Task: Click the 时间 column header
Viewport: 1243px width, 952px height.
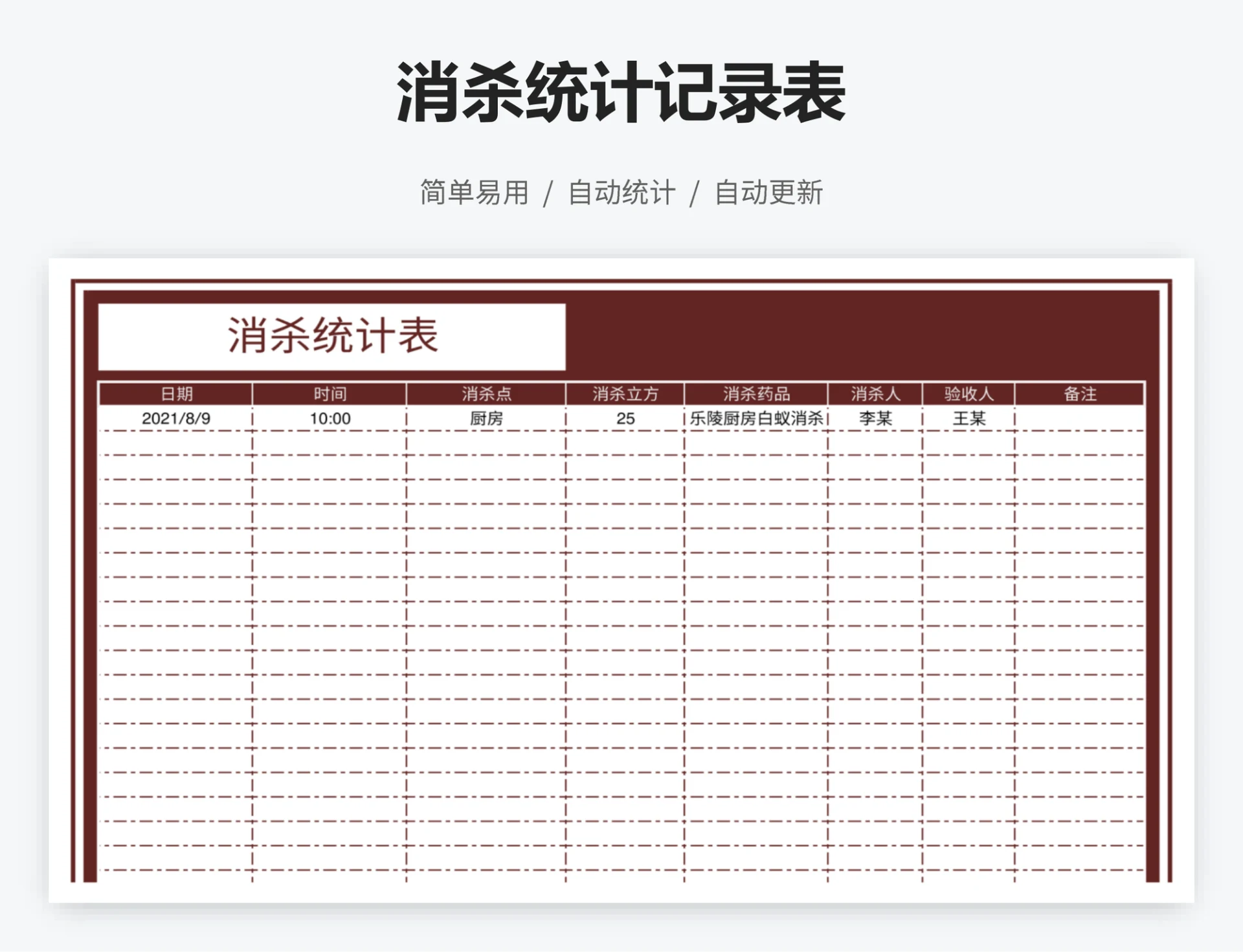Action: tap(329, 393)
